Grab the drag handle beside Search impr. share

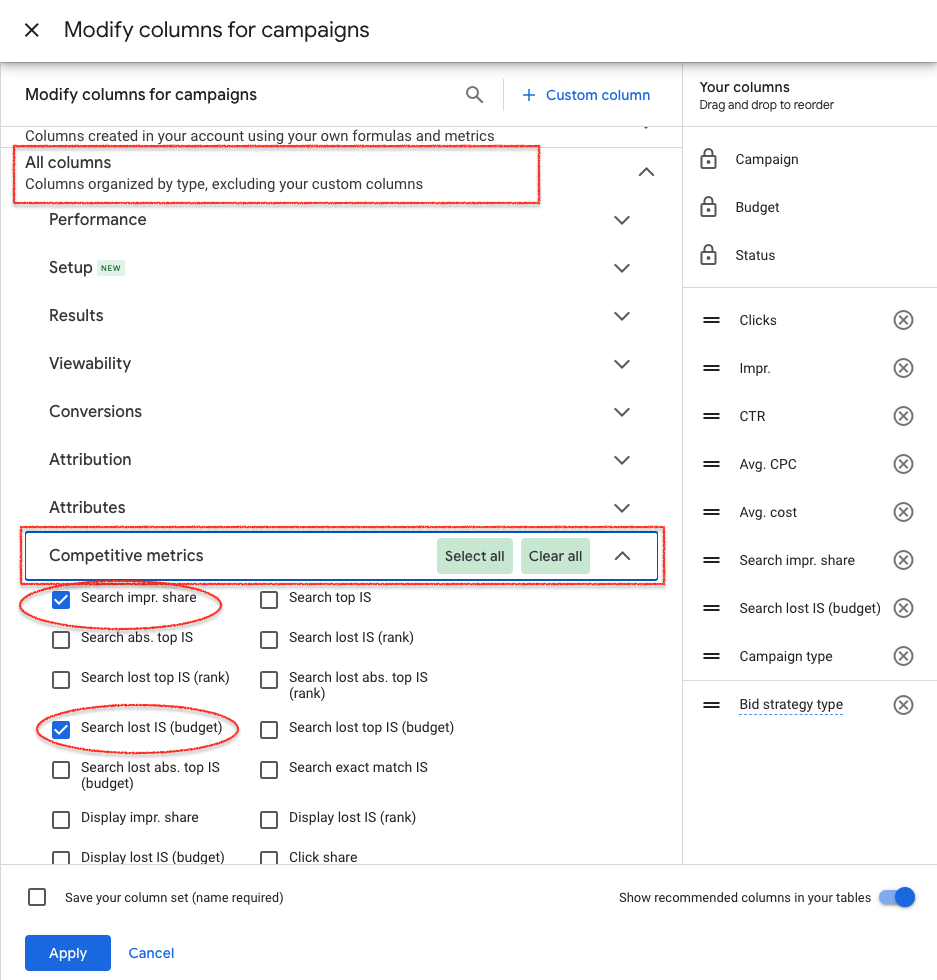(711, 560)
